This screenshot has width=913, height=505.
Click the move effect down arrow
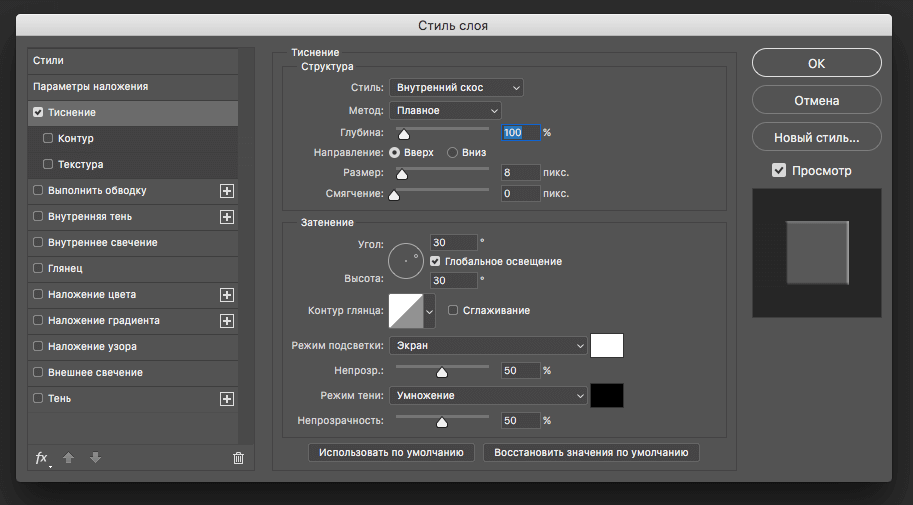pos(95,458)
